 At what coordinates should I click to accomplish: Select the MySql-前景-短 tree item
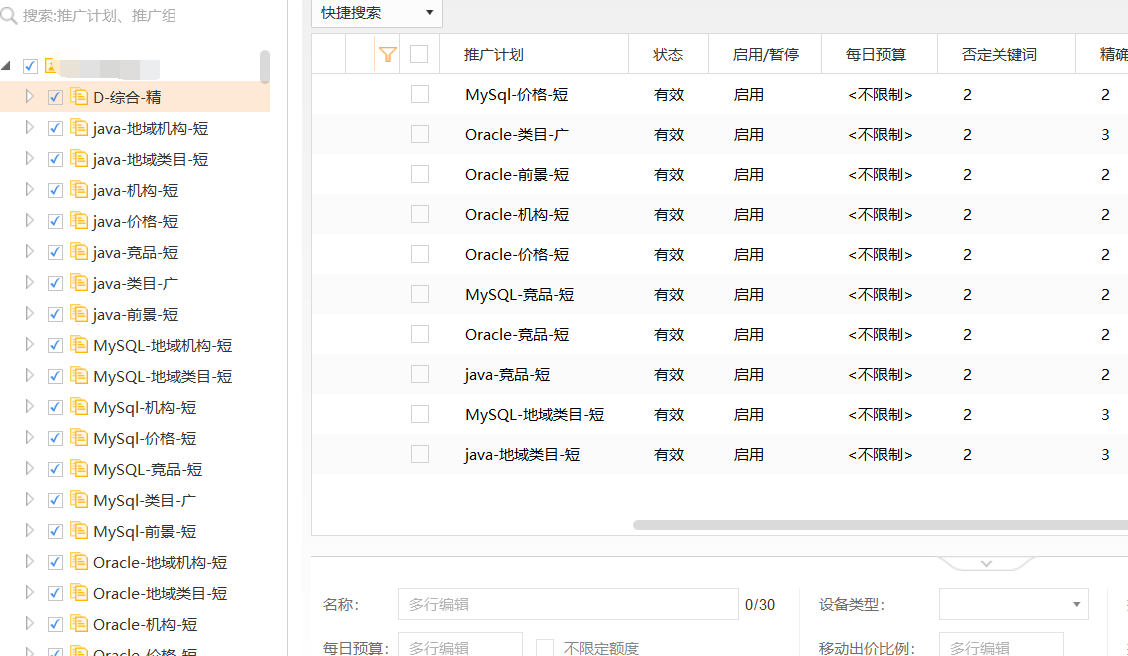point(145,532)
